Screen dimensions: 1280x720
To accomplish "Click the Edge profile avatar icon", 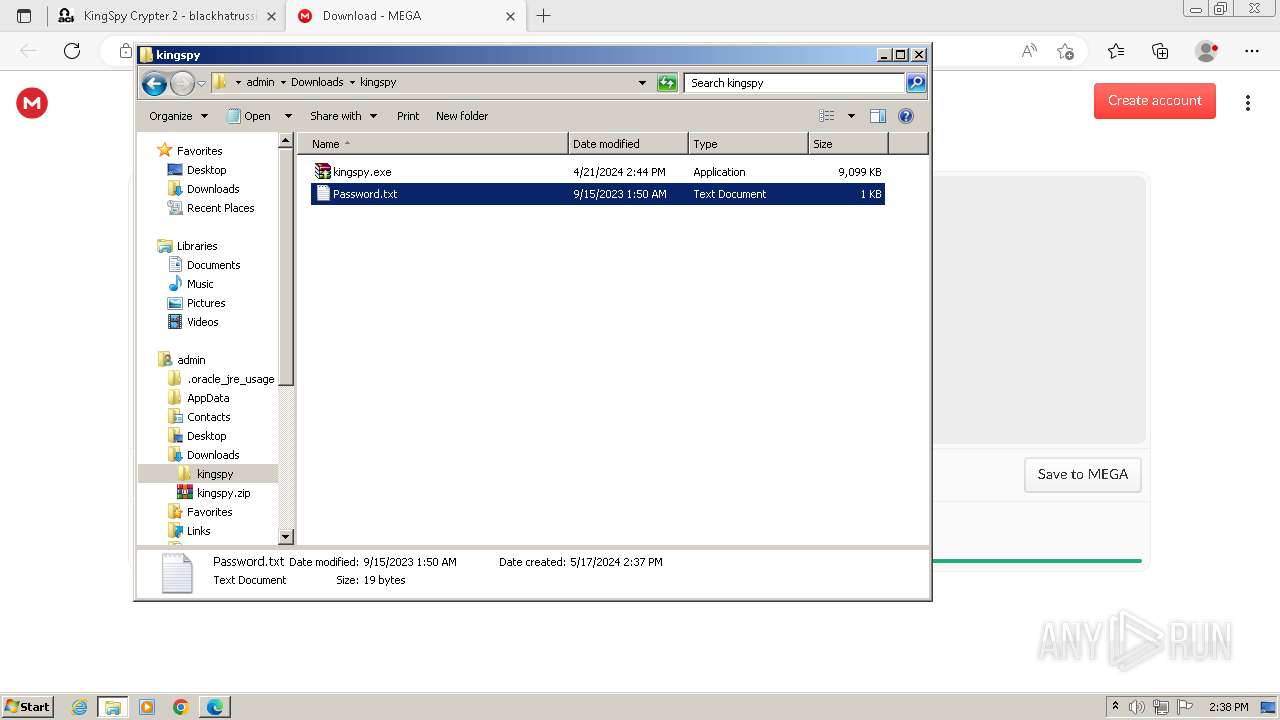I will [1207, 51].
